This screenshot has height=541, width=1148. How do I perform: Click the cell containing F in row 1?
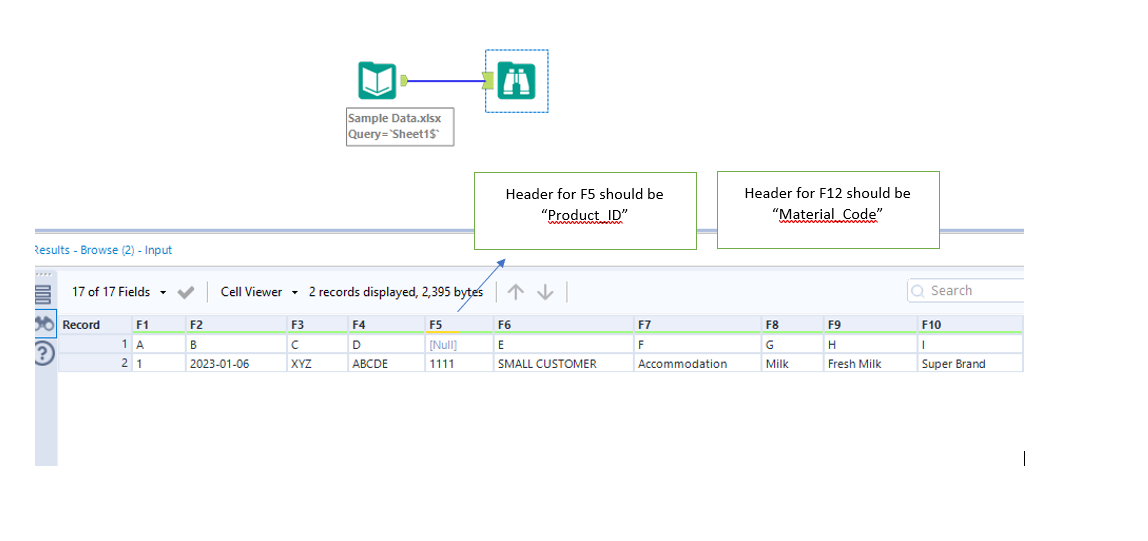tap(698, 344)
